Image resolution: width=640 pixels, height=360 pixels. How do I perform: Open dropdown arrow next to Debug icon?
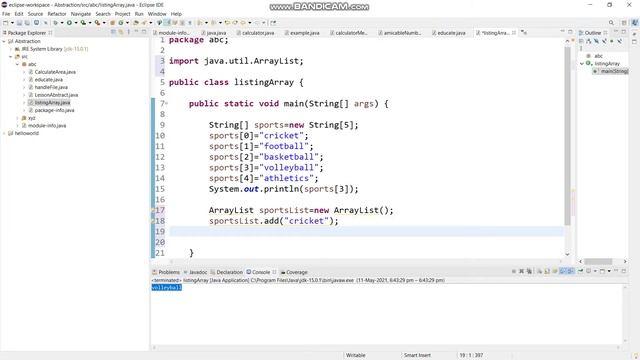[62, 23]
